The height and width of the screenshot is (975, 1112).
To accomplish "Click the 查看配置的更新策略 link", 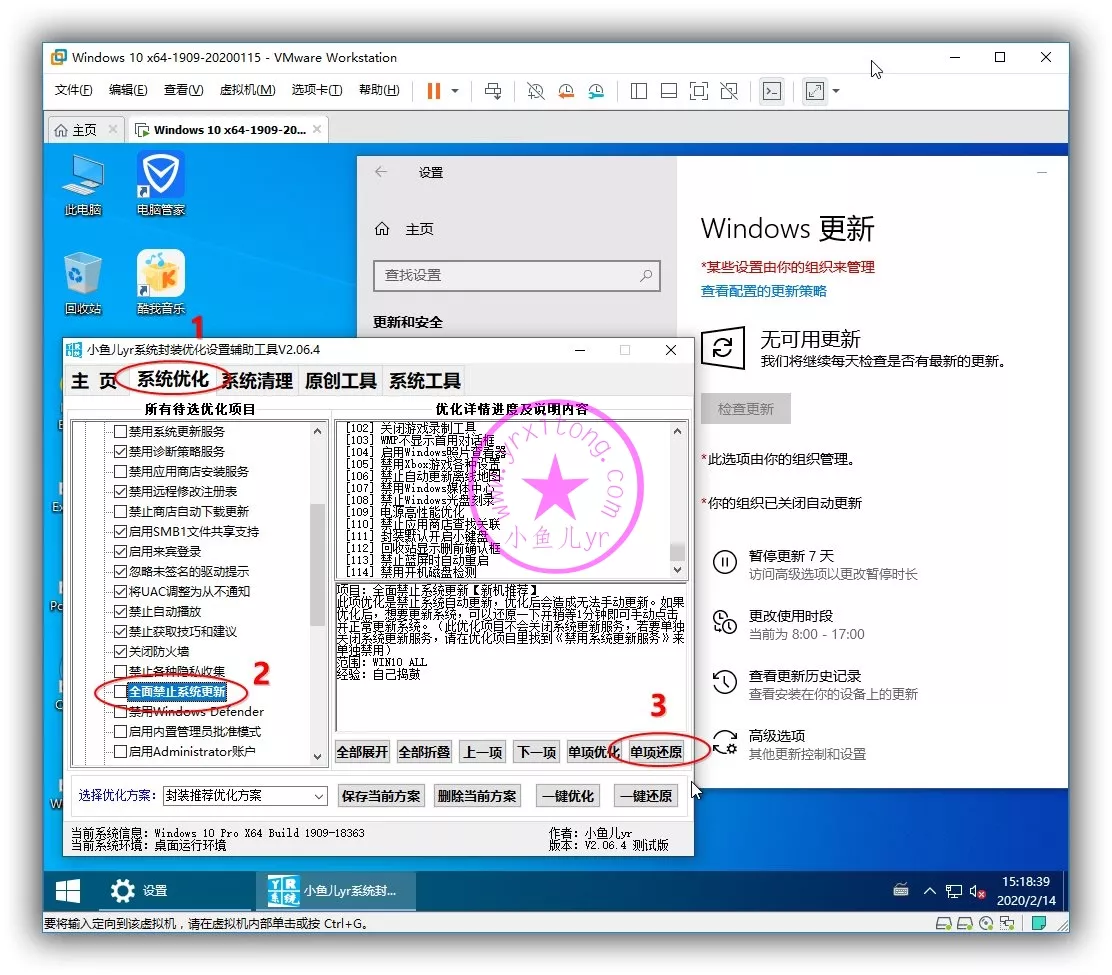I will (x=764, y=291).
